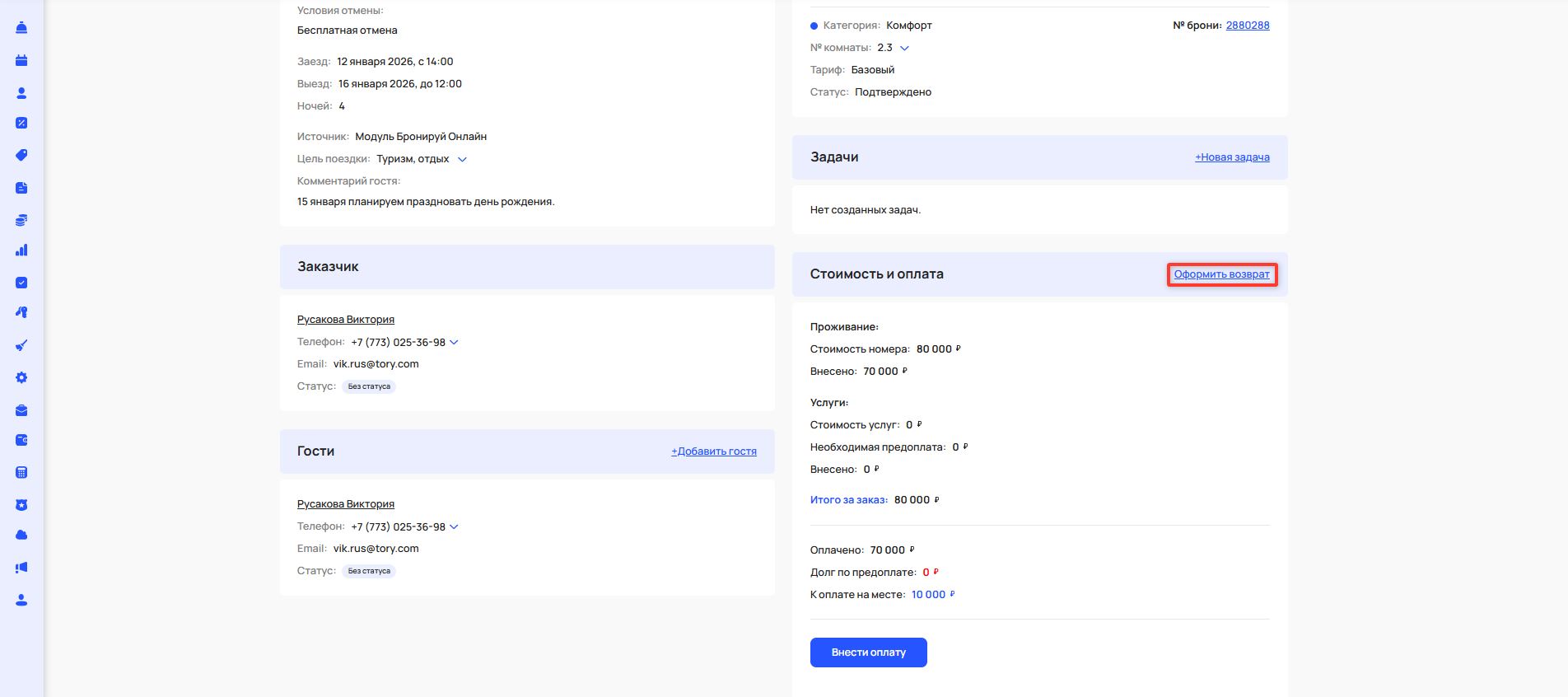Open the reception bell sidebar icon

pyautogui.click(x=21, y=28)
